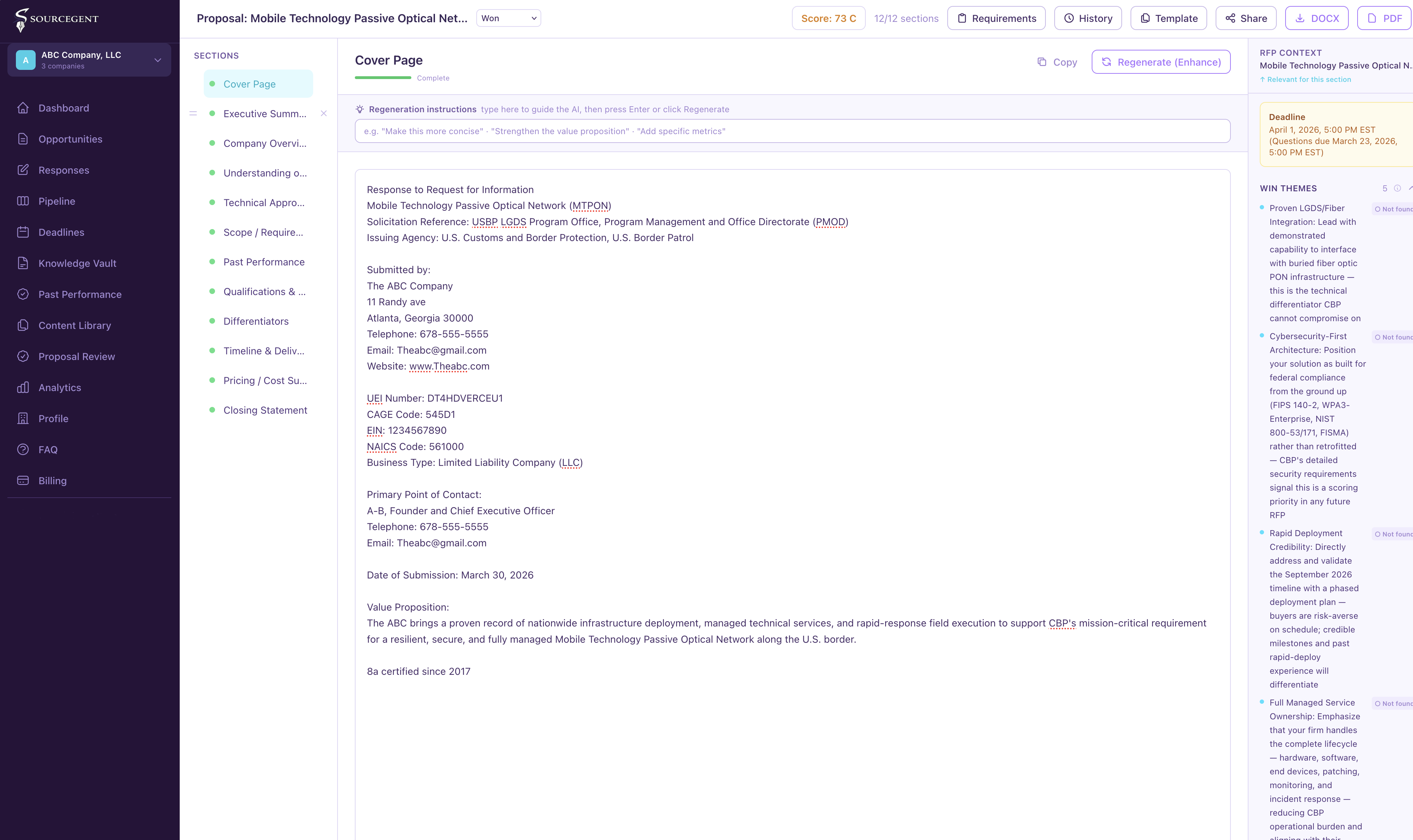The width and height of the screenshot is (1413, 840).
Task: Click the "Proven LGDS/Fiber Integration" win theme
Action: click(x=1315, y=263)
